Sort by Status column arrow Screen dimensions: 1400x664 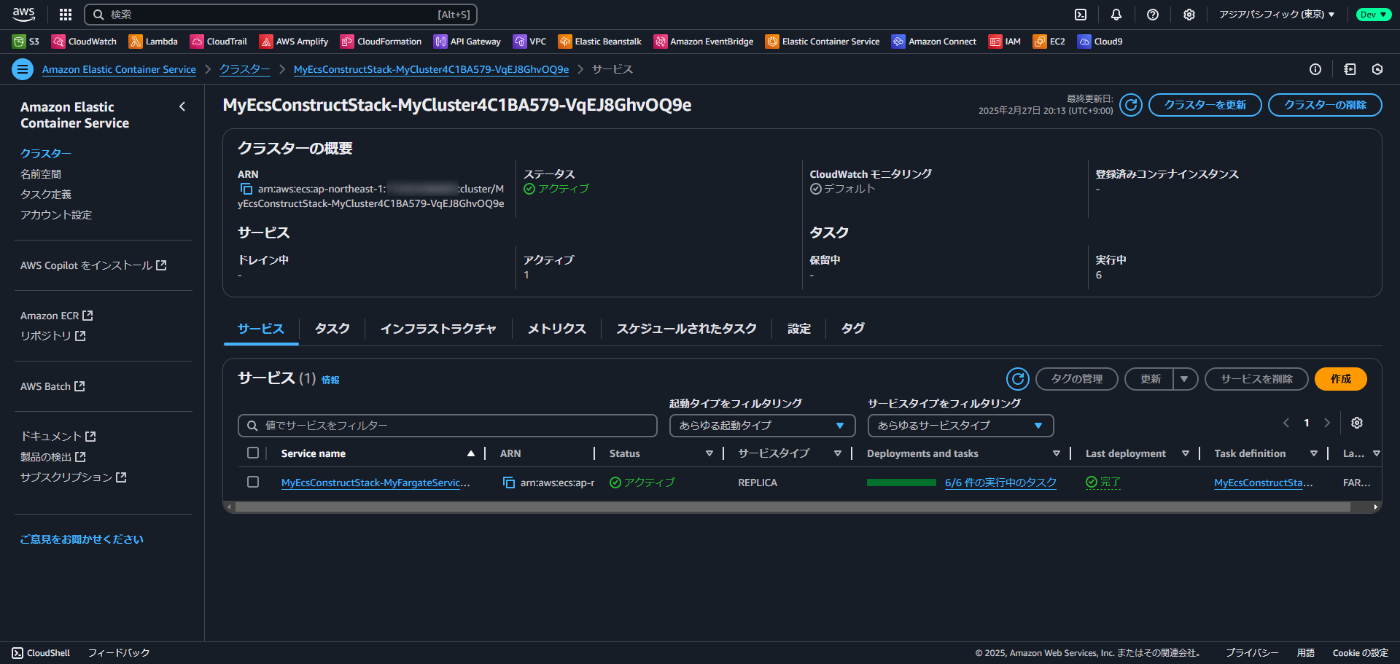coord(709,454)
